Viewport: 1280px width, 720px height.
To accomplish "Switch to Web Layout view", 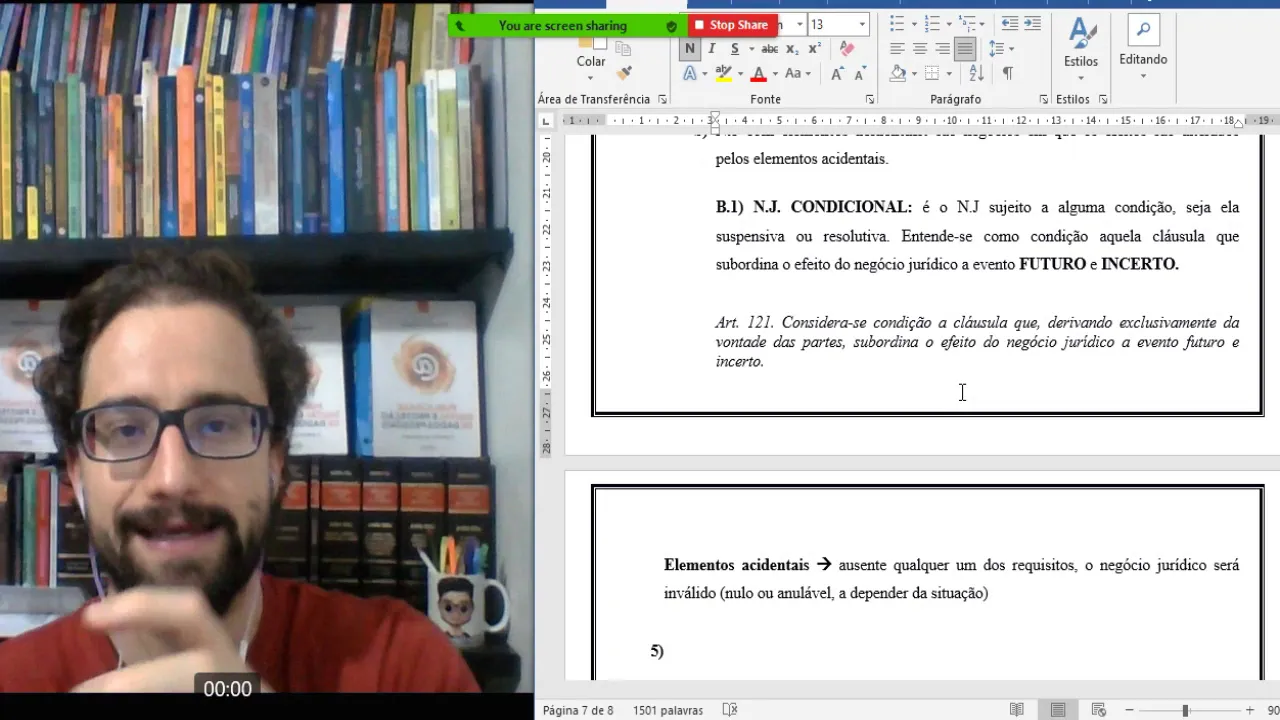I will [x=1097, y=710].
